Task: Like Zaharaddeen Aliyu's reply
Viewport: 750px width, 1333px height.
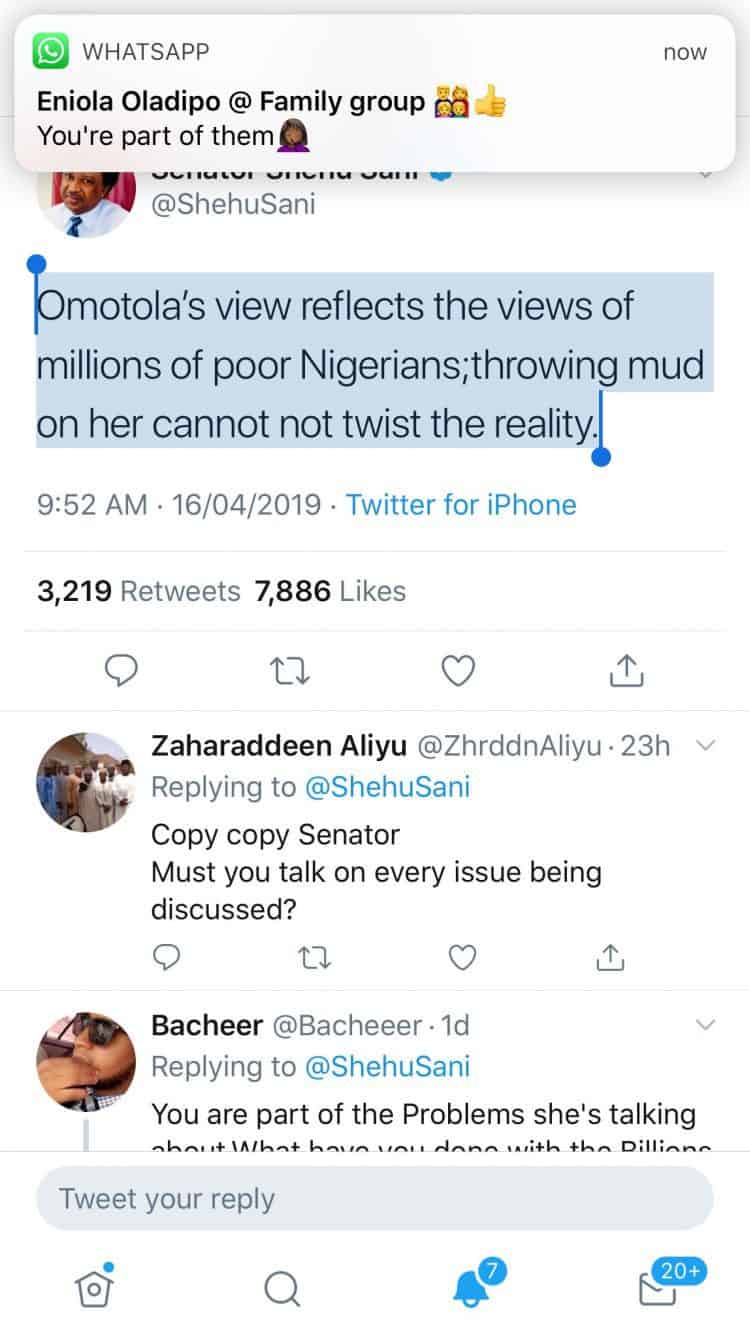Action: (461, 958)
